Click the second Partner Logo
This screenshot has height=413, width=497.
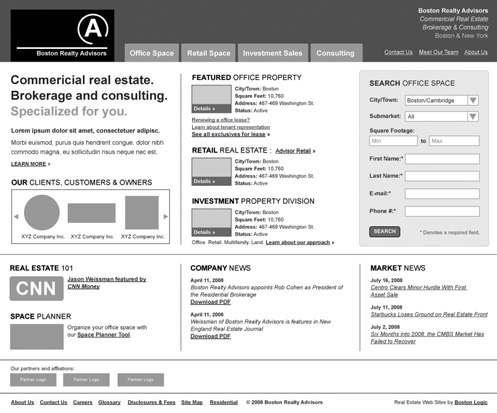click(x=86, y=380)
